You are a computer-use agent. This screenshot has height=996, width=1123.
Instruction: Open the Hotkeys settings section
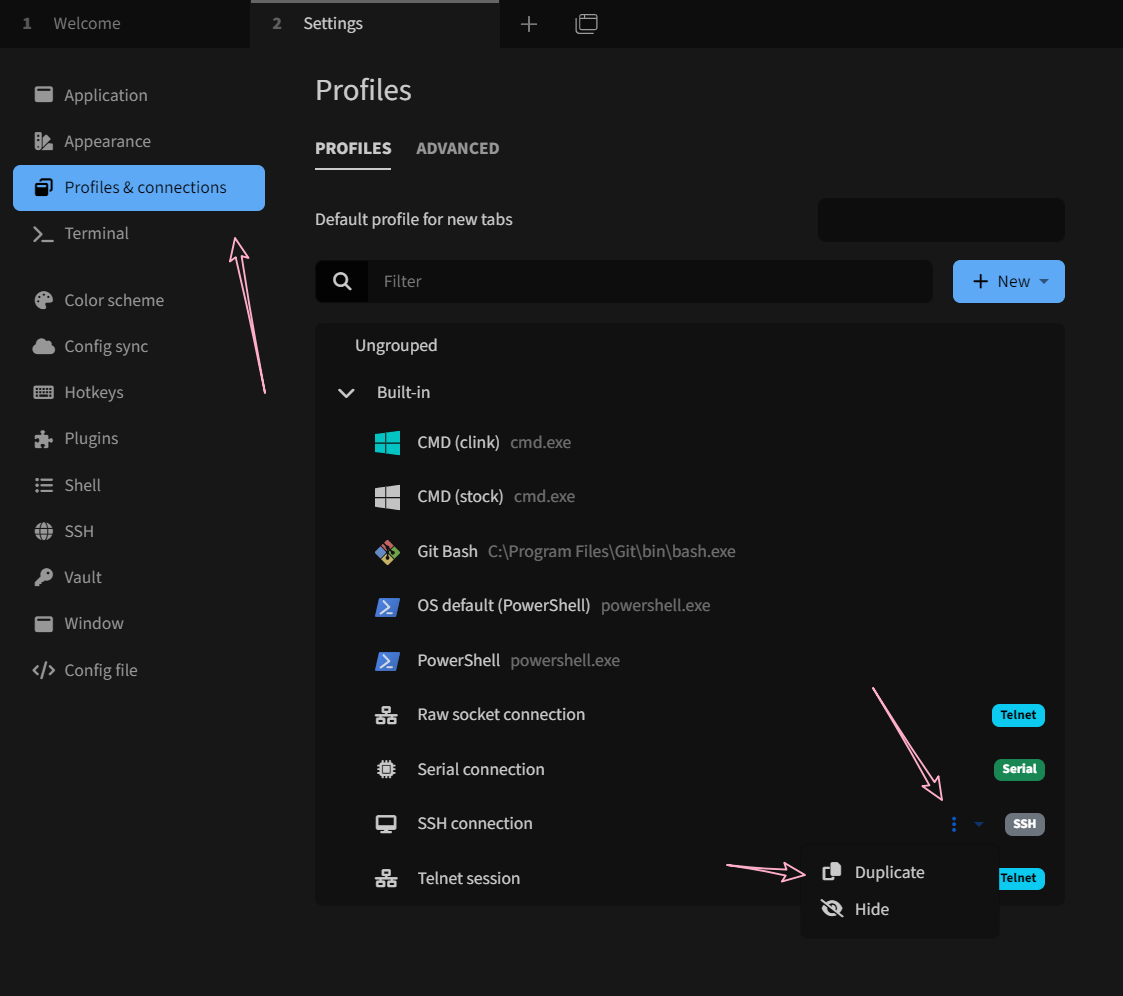[x=93, y=392]
